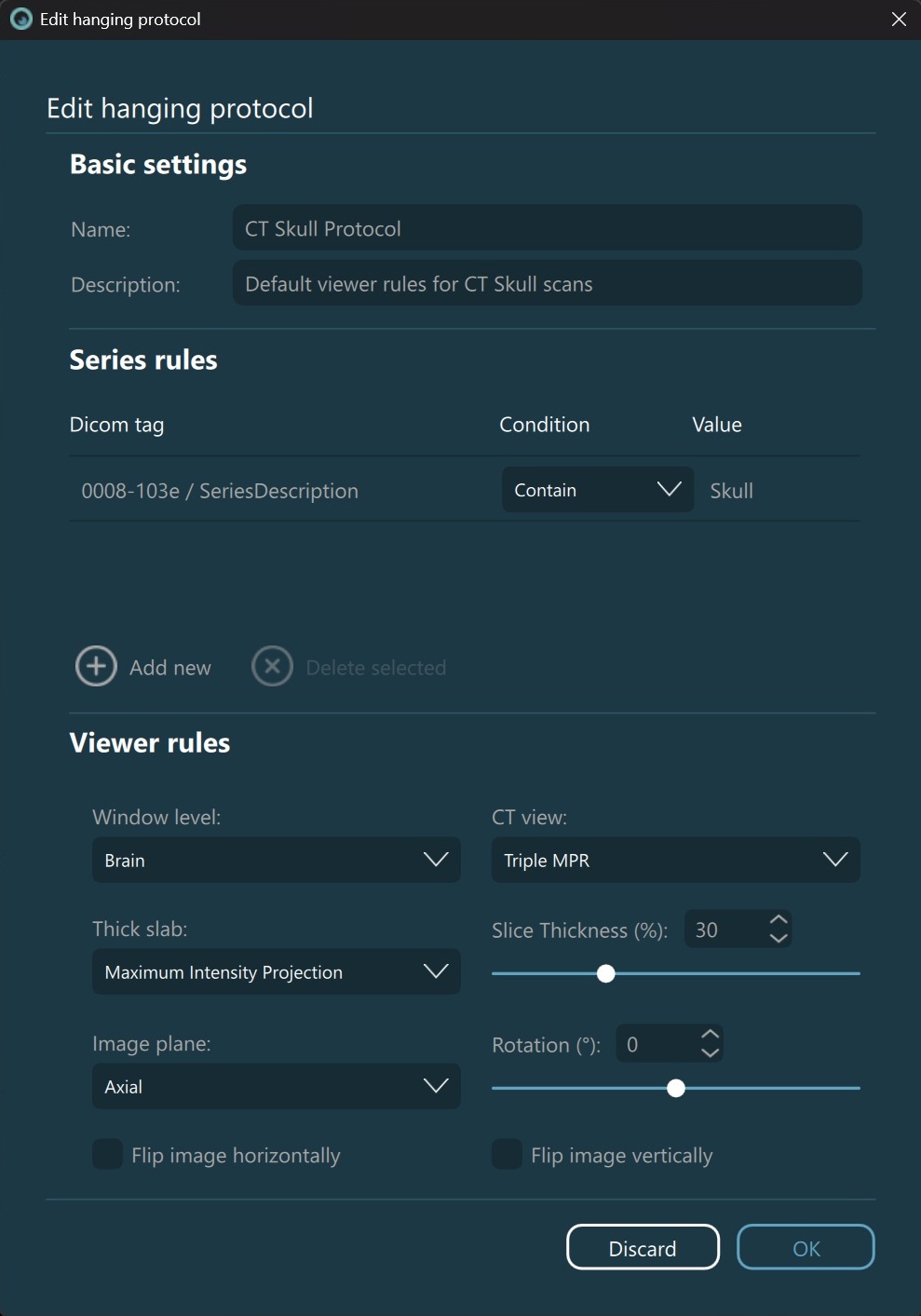Enable Flip image vertically checkbox

[508, 1155]
